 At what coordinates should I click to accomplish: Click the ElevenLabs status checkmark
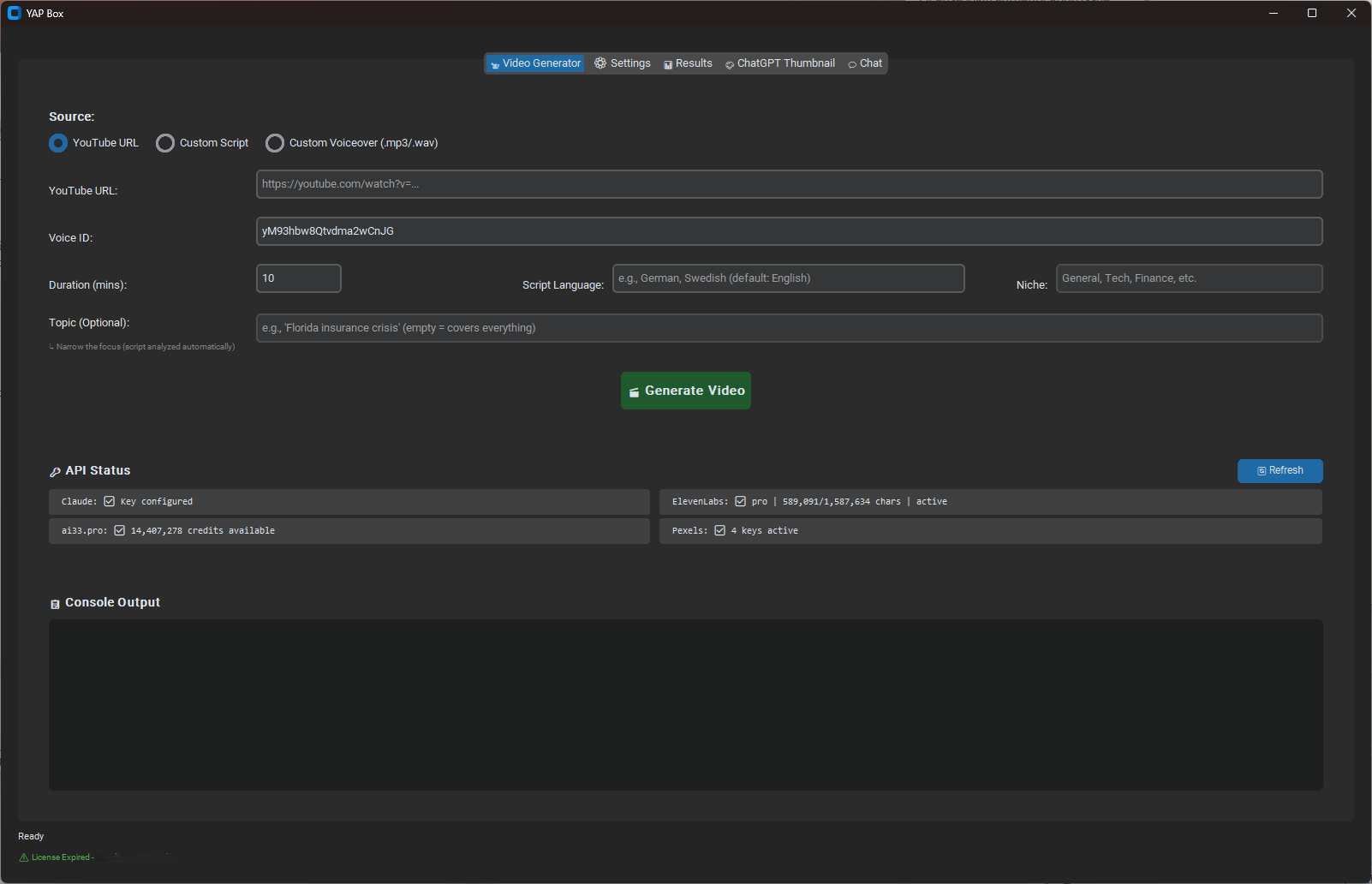click(741, 502)
